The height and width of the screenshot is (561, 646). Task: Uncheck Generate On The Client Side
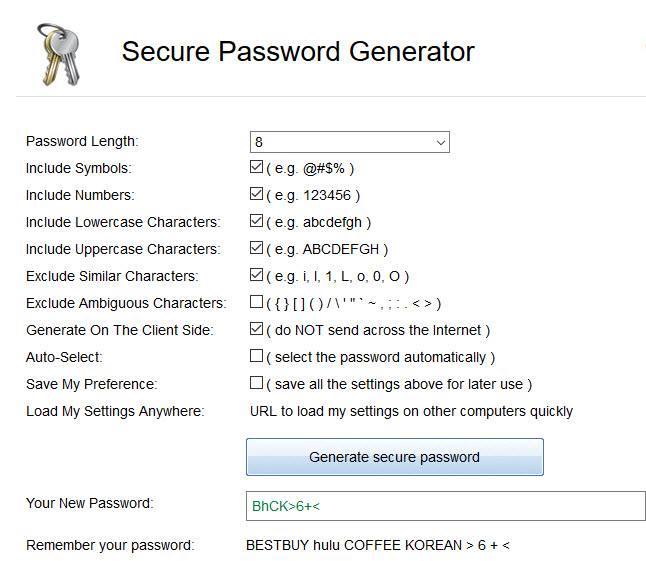(x=256, y=329)
